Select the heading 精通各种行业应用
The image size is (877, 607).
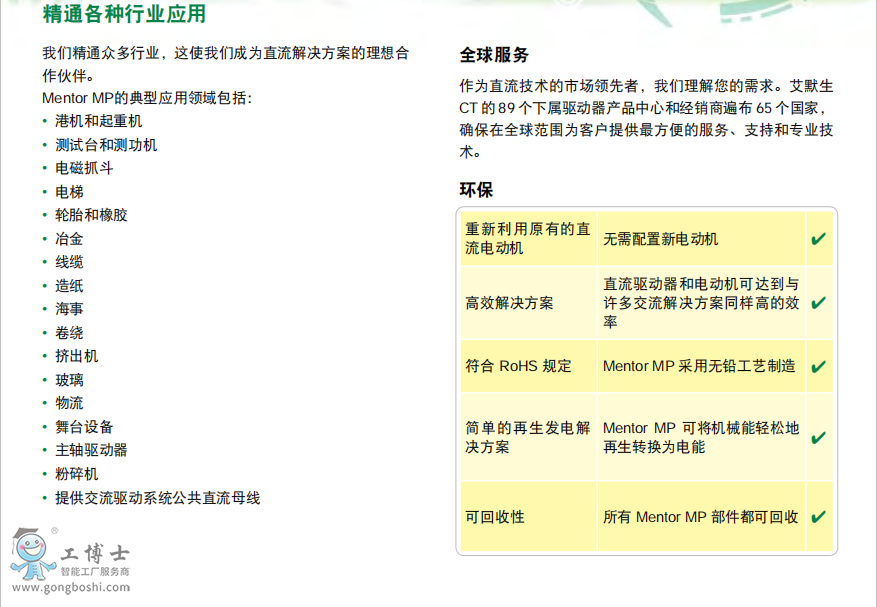click(124, 13)
